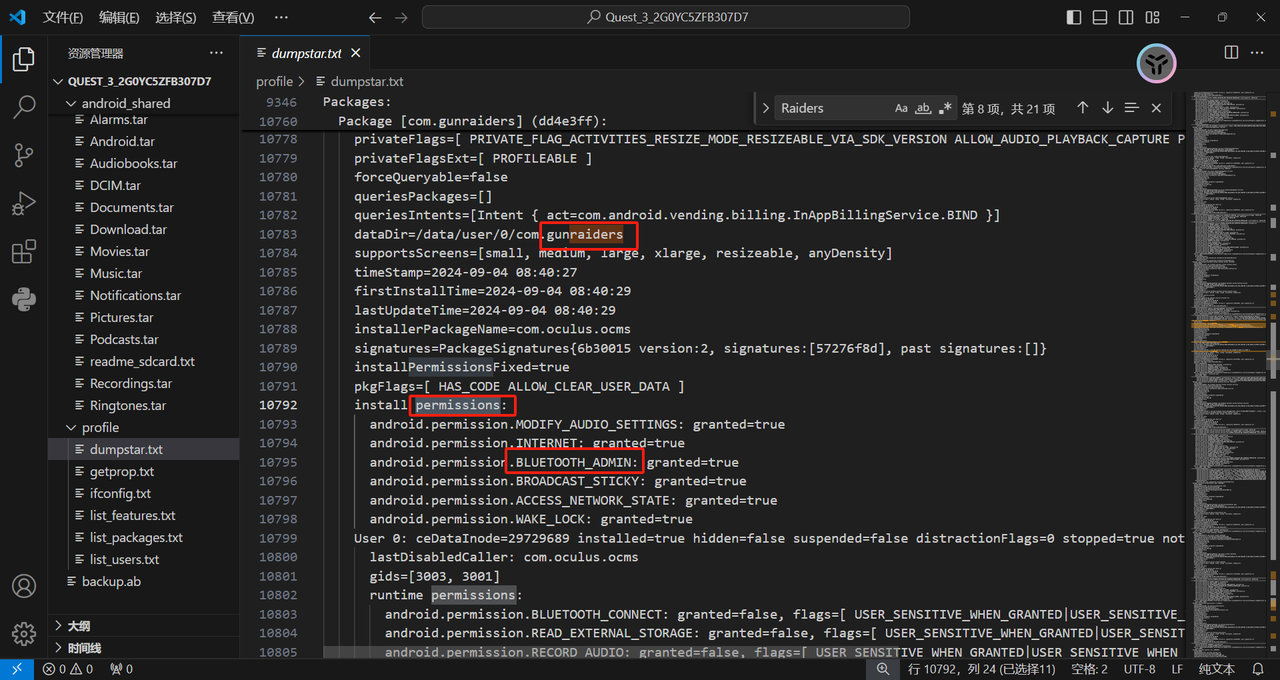Go back with the navigation arrow
The height and width of the screenshot is (680, 1280).
[375, 18]
